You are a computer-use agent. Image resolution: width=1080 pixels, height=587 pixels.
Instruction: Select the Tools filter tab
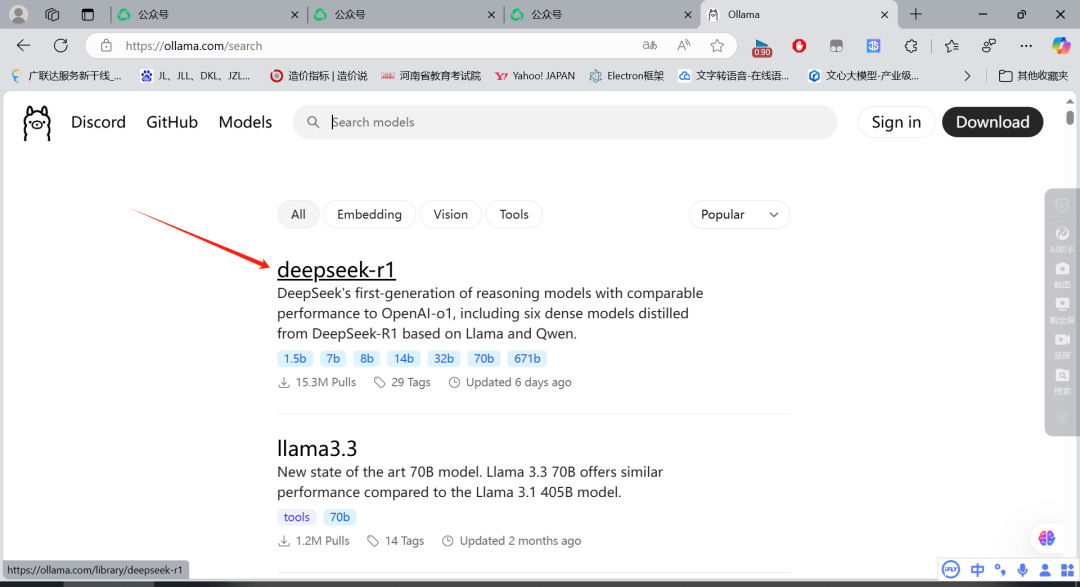[x=514, y=214]
